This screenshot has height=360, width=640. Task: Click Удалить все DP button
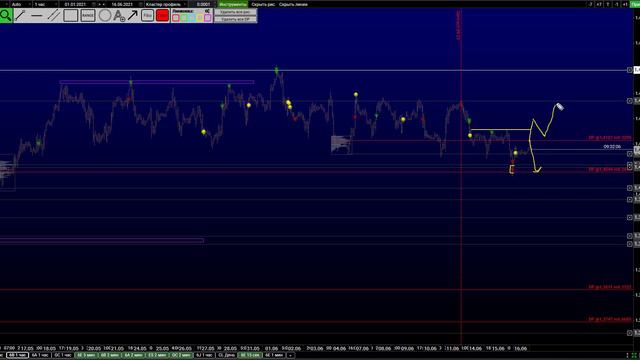pos(236,19)
